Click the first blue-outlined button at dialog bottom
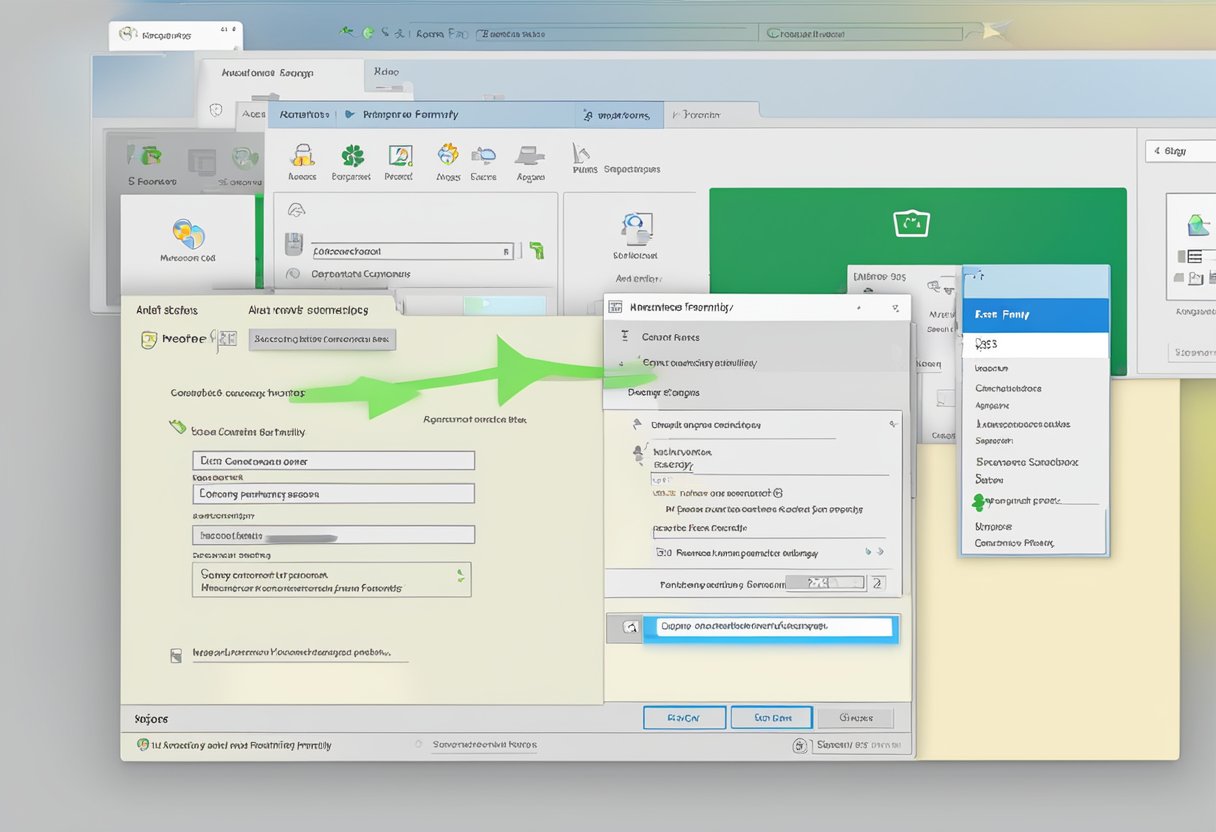Viewport: 1216px width, 832px height. (684, 717)
